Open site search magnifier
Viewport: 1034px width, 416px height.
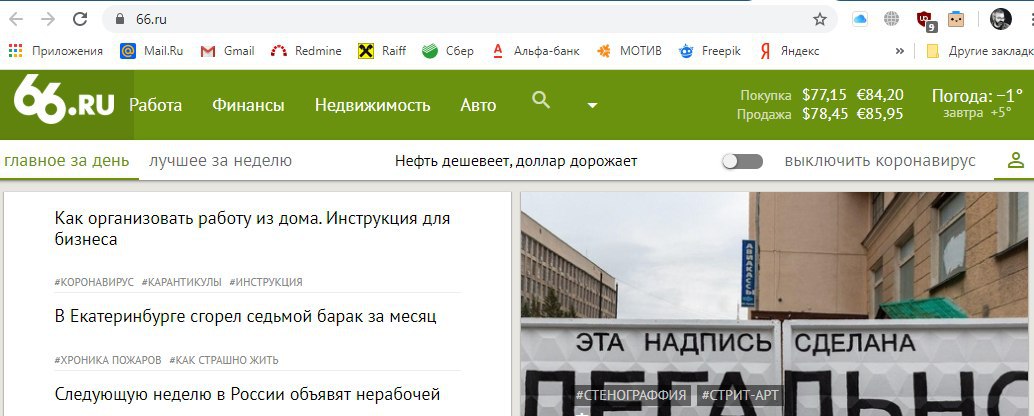click(x=541, y=100)
